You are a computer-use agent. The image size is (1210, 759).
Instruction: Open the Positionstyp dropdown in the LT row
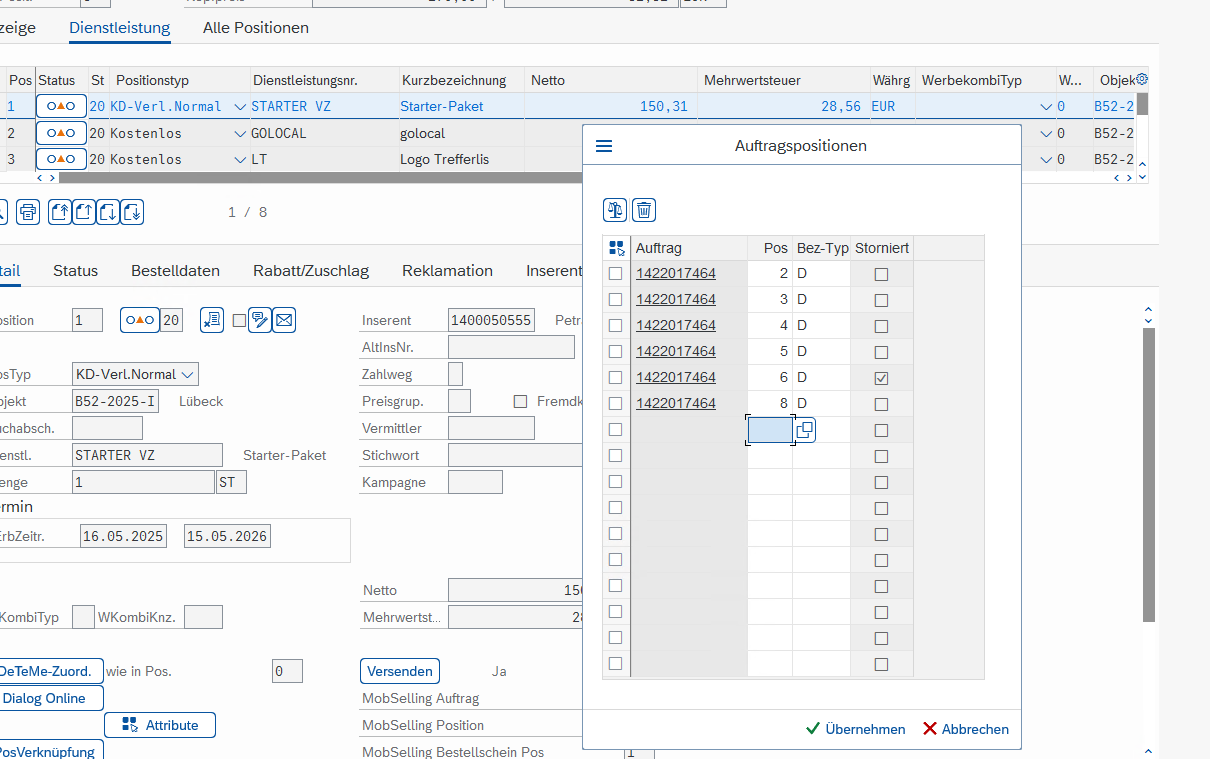(x=240, y=159)
